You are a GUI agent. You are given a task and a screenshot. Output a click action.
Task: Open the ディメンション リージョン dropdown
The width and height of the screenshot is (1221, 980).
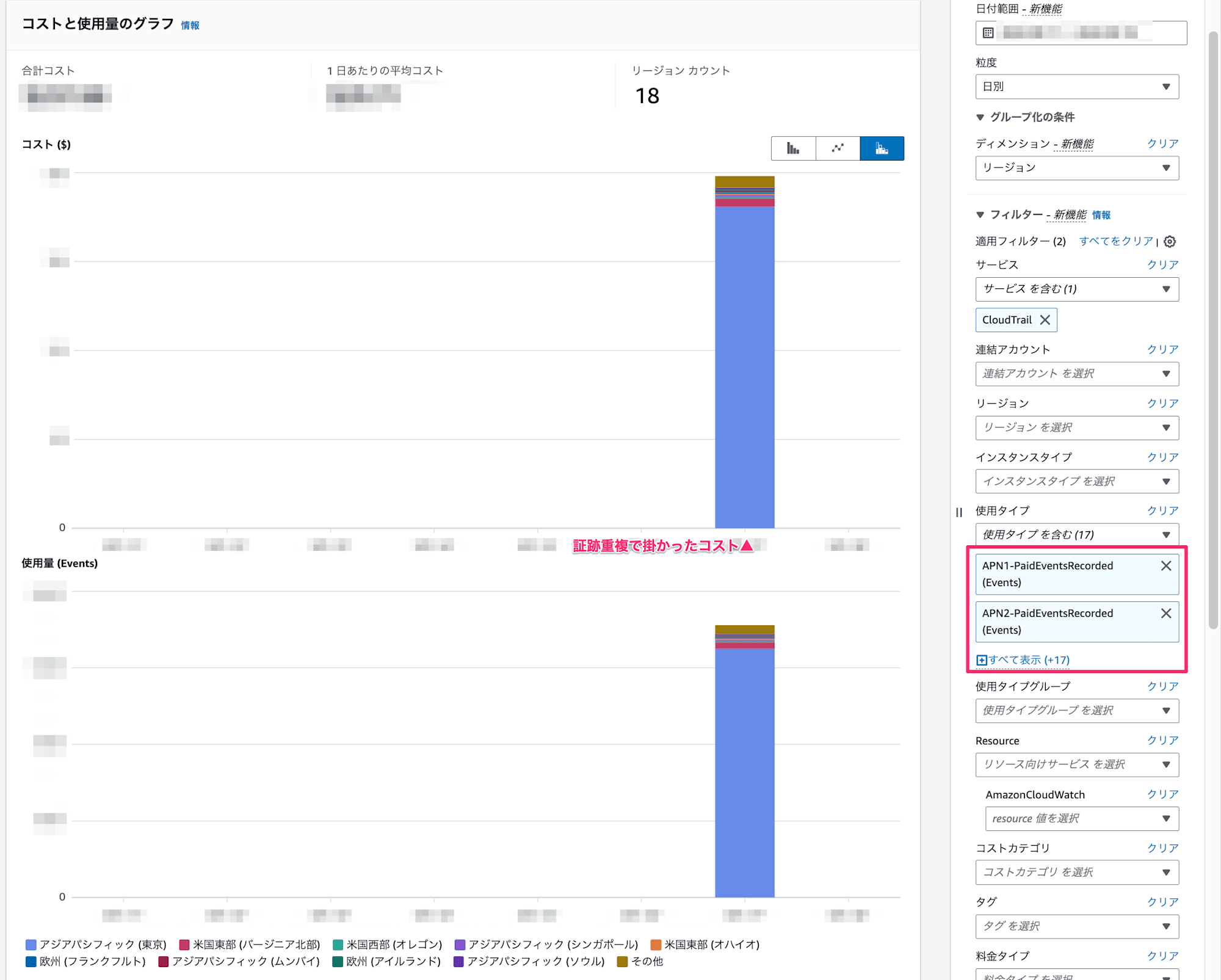click(x=1077, y=168)
